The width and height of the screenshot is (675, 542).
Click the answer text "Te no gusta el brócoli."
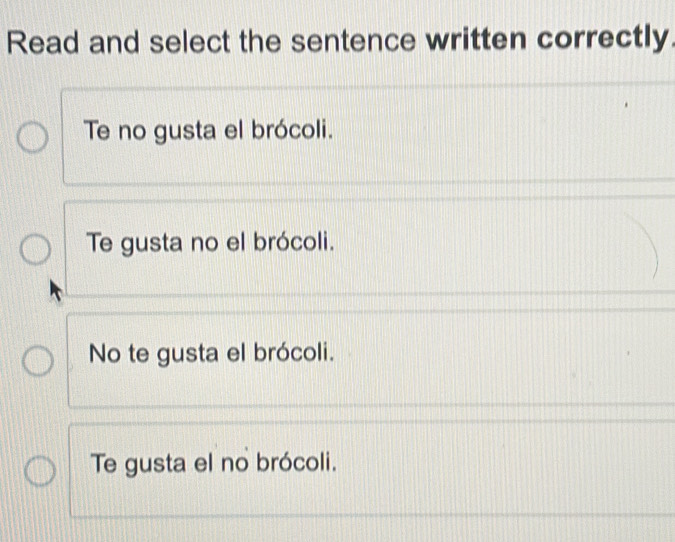point(208,131)
